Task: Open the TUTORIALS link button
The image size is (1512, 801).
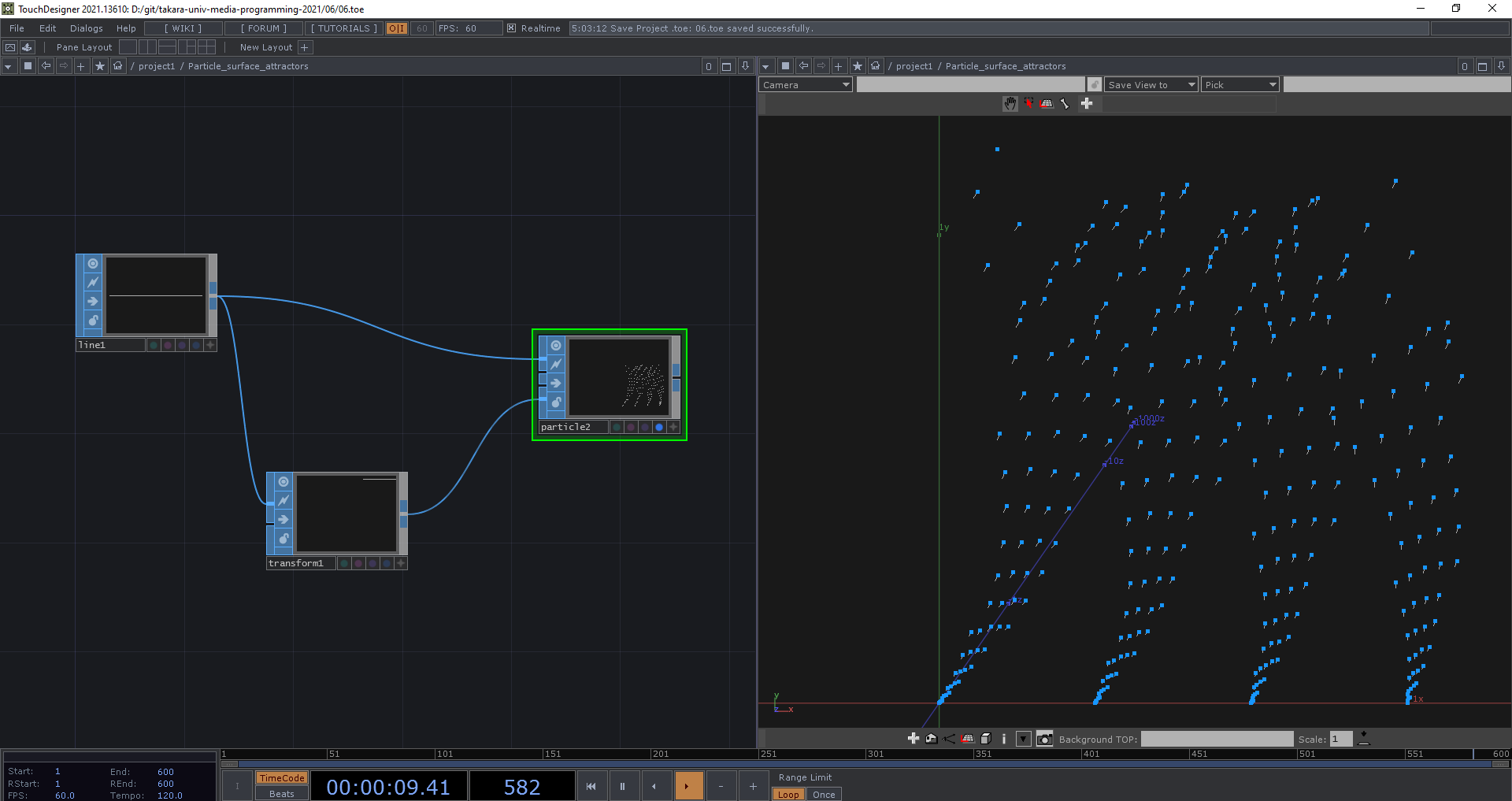Action: 344,28
